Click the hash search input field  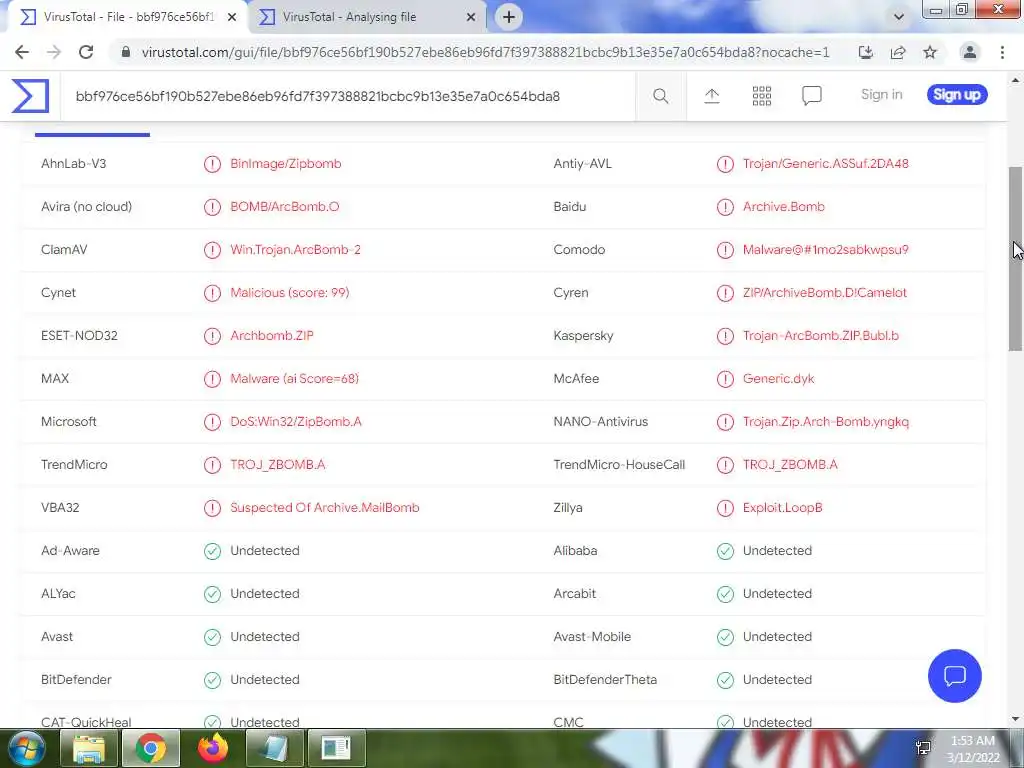click(347, 96)
